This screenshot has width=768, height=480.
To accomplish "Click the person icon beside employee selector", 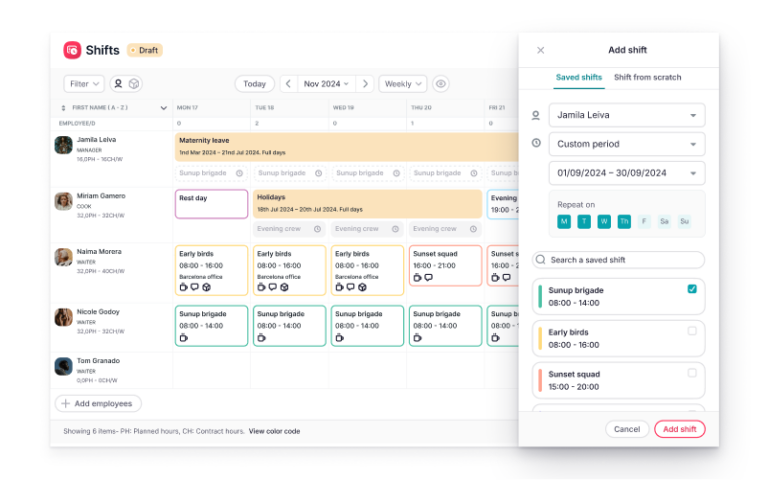I will [x=536, y=115].
